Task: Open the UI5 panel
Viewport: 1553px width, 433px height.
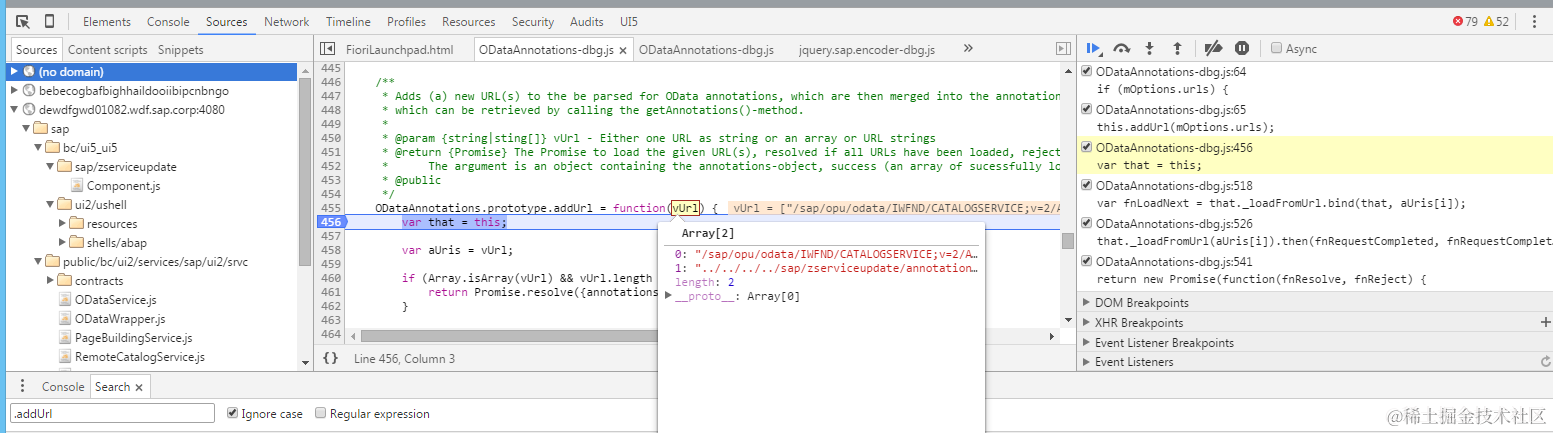Action: click(x=629, y=21)
